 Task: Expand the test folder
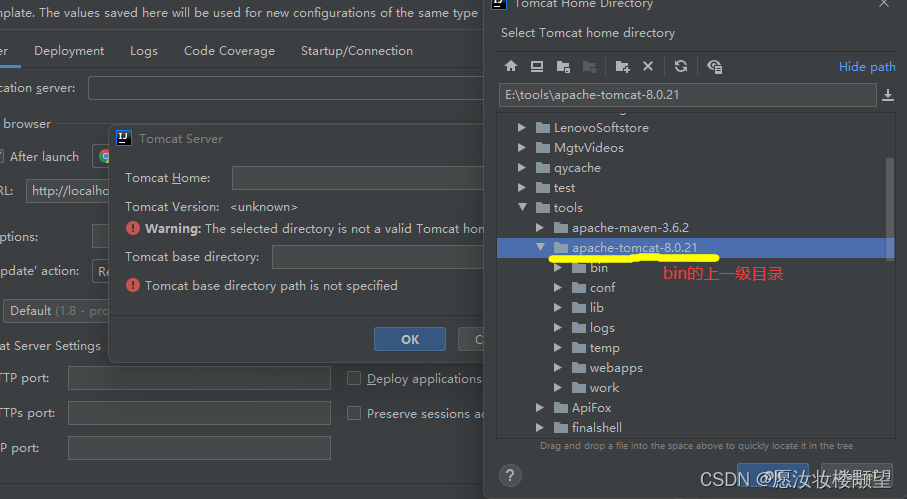(522, 187)
